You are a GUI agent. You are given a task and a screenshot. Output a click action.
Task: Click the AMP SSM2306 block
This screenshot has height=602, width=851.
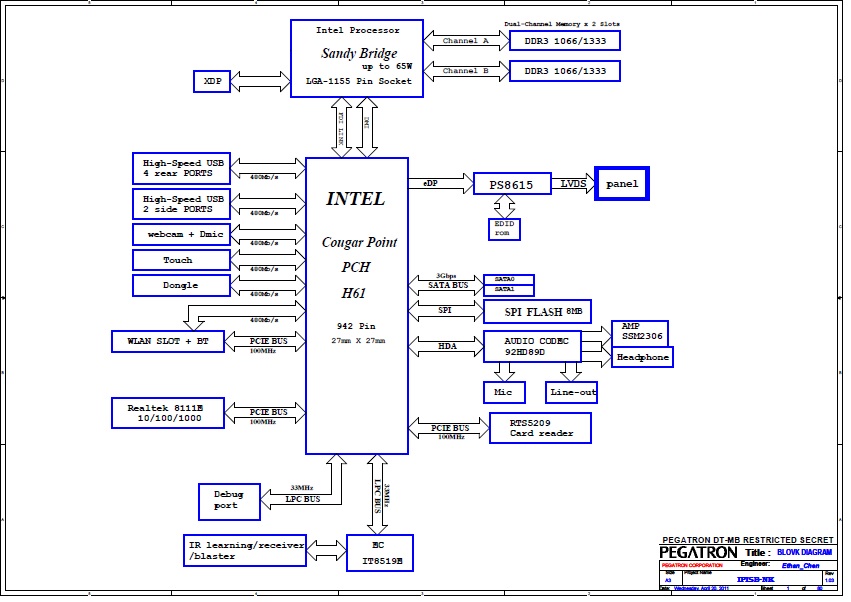pos(640,332)
